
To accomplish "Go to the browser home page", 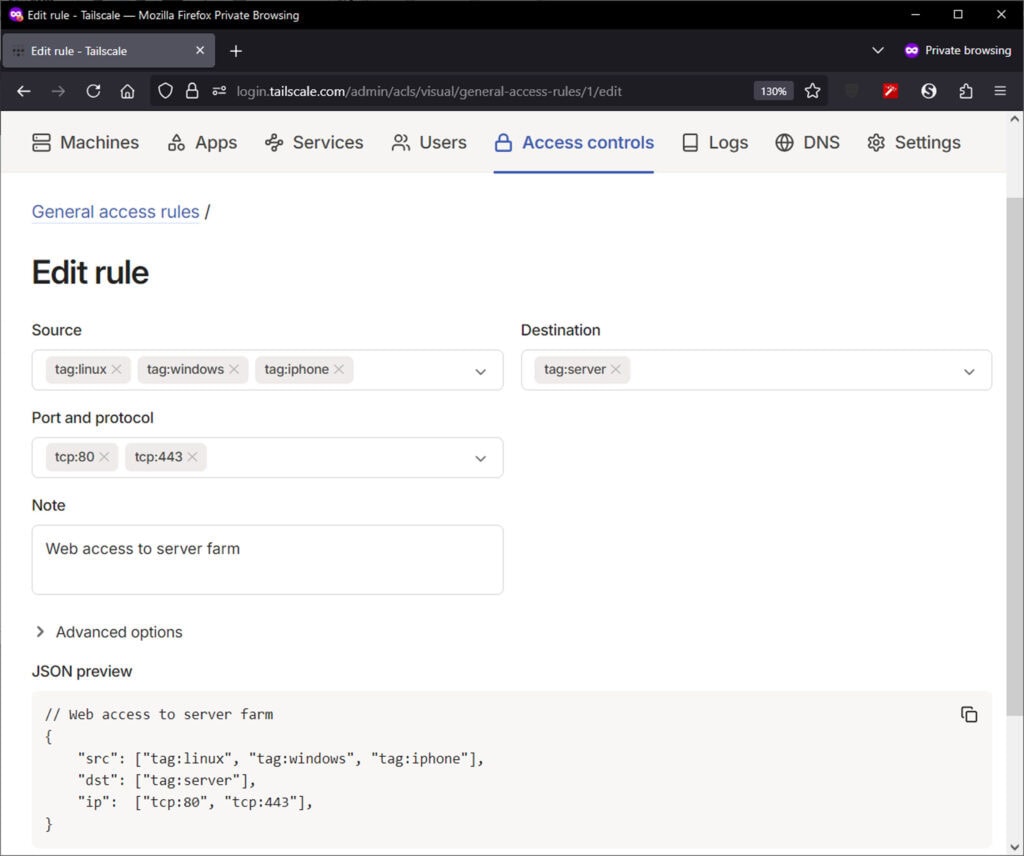I will 128,91.
